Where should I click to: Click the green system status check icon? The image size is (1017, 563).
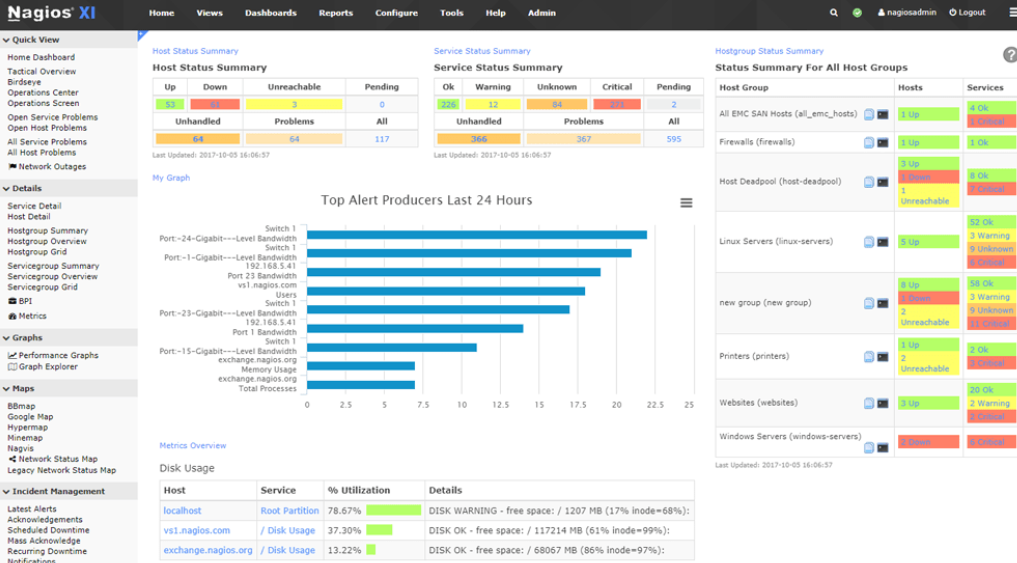click(857, 12)
